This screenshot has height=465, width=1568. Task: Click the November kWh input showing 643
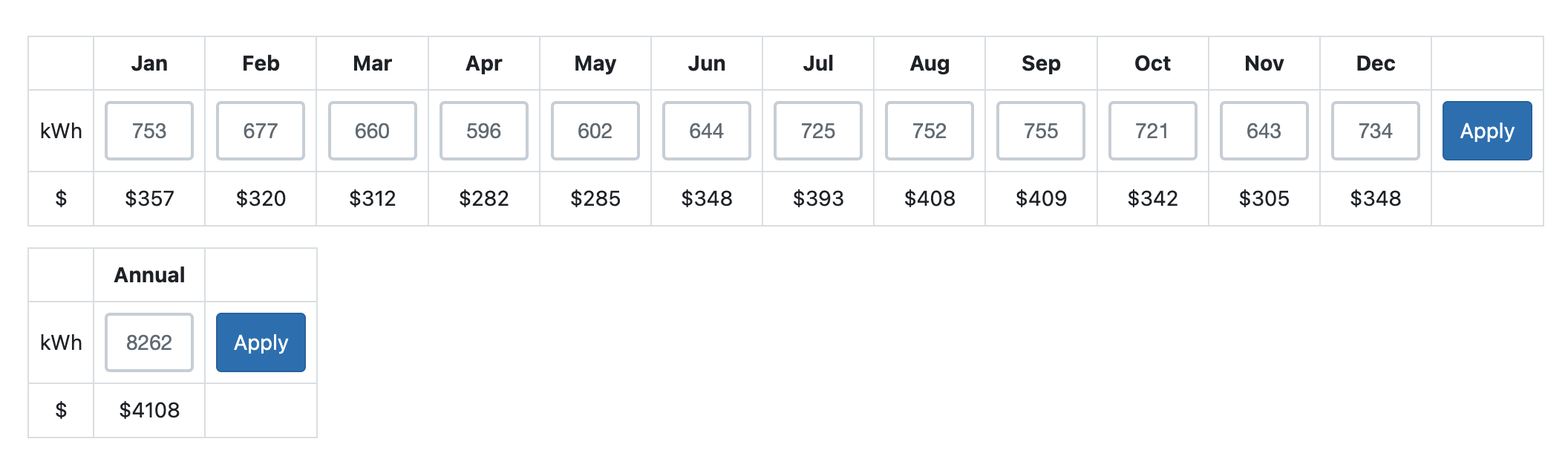[x=1264, y=131]
